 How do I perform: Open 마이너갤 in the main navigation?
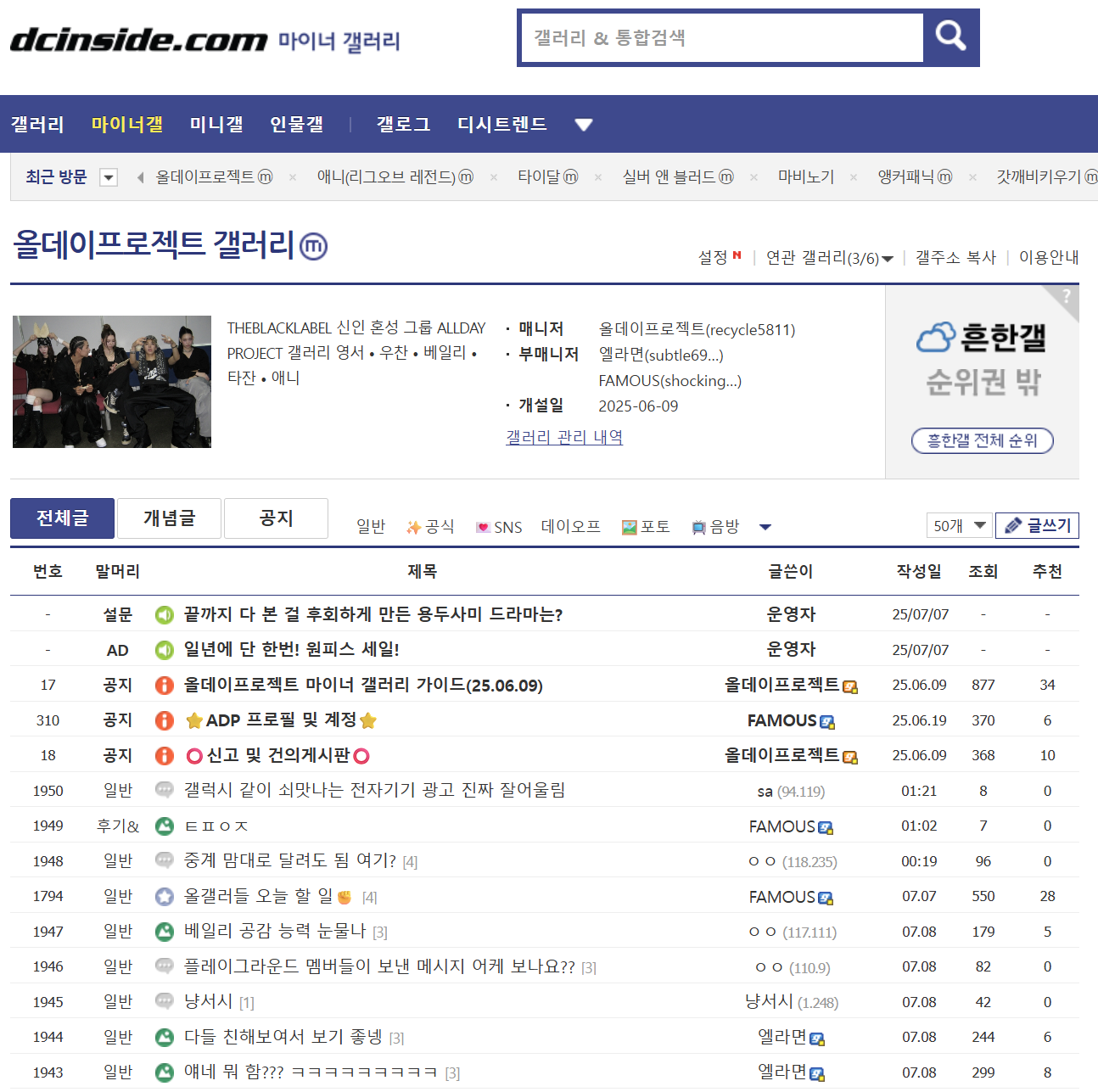click(x=127, y=125)
